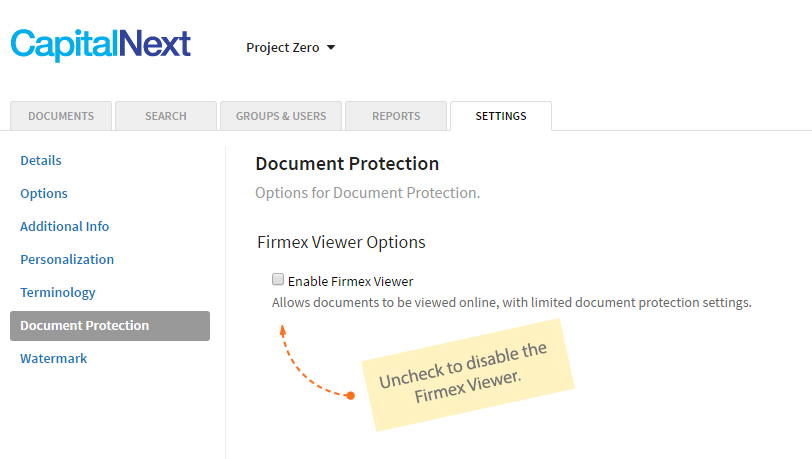Open the Terminology settings link
This screenshot has height=459, width=812.
click(x=58, y=293)
